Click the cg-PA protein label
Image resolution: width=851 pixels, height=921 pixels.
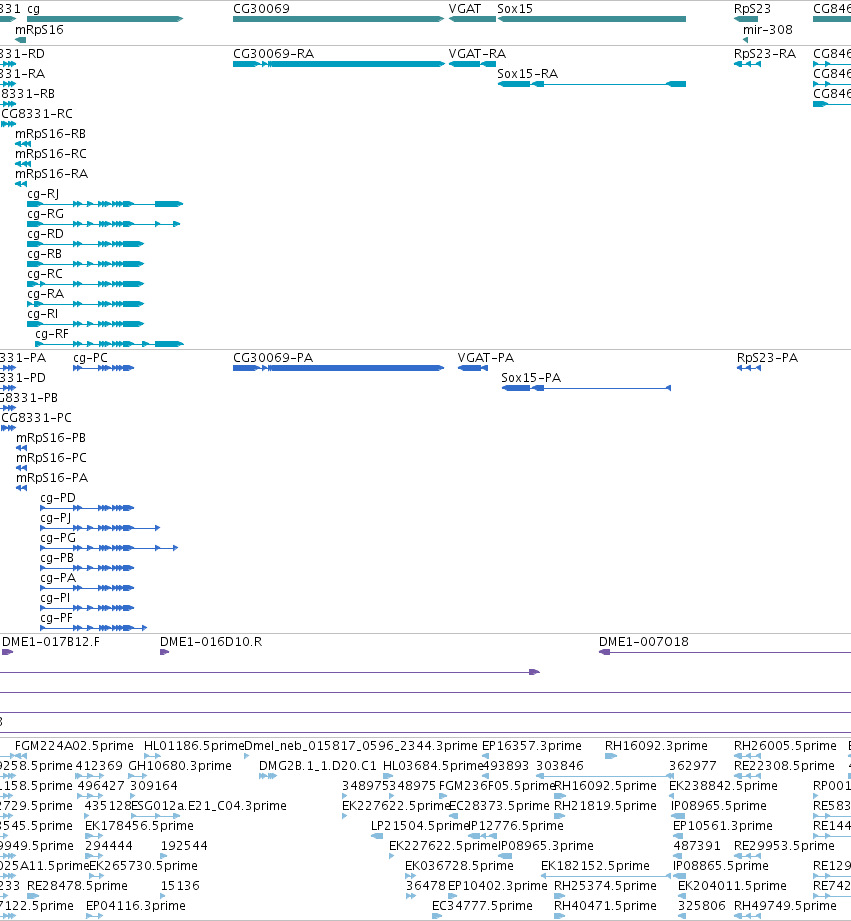pos(58,577)
